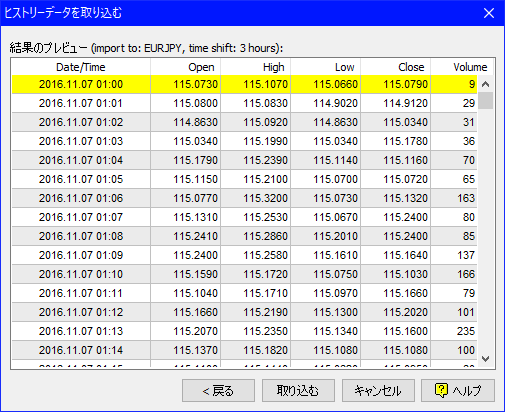The height and width of the screenshot is (412, 505).
Task: Select row 2016.11.07 01:02
Action: click(245, 122)
